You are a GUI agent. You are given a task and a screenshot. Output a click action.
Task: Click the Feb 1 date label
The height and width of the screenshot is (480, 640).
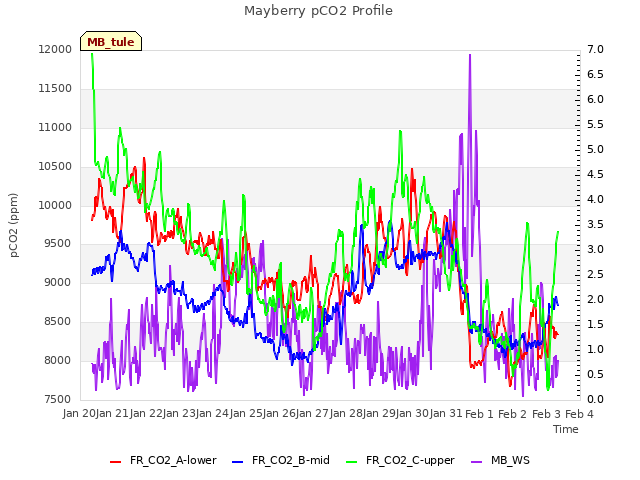click(479, 414)
